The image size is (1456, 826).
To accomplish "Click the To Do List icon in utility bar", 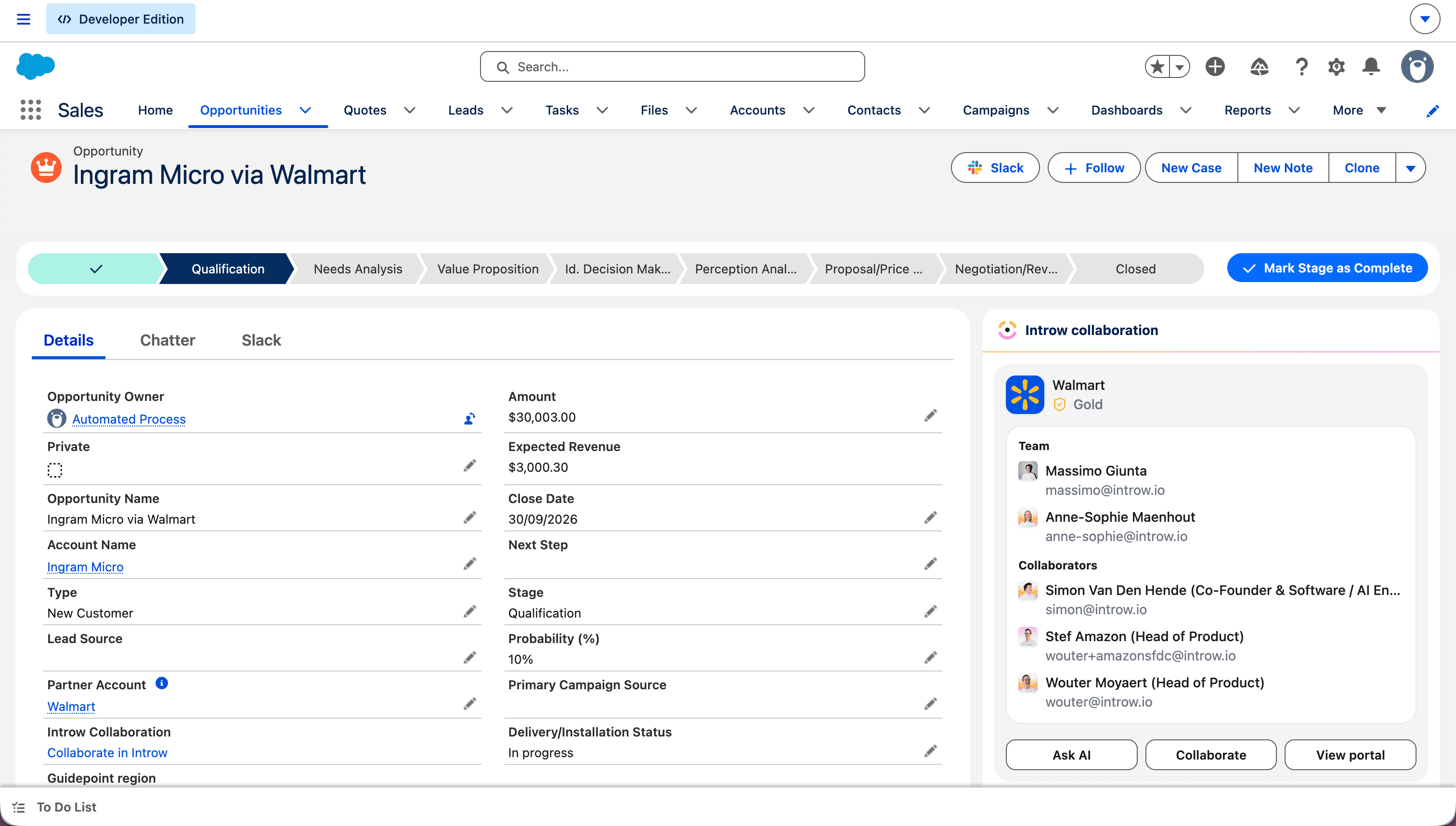I will pyautogui.click(x=19, y=807).
